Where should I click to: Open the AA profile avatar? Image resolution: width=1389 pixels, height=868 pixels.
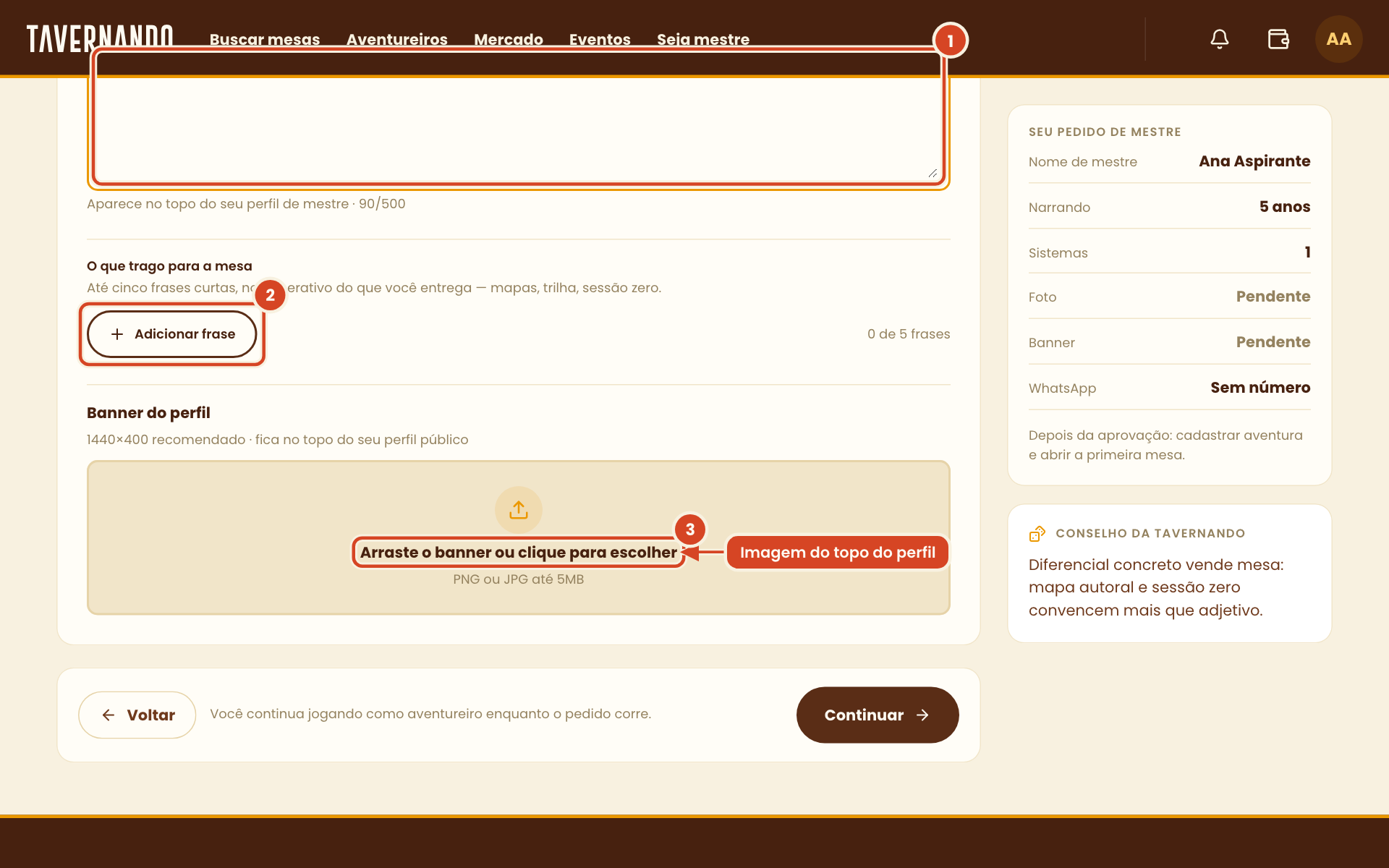tap(1338, 39)
